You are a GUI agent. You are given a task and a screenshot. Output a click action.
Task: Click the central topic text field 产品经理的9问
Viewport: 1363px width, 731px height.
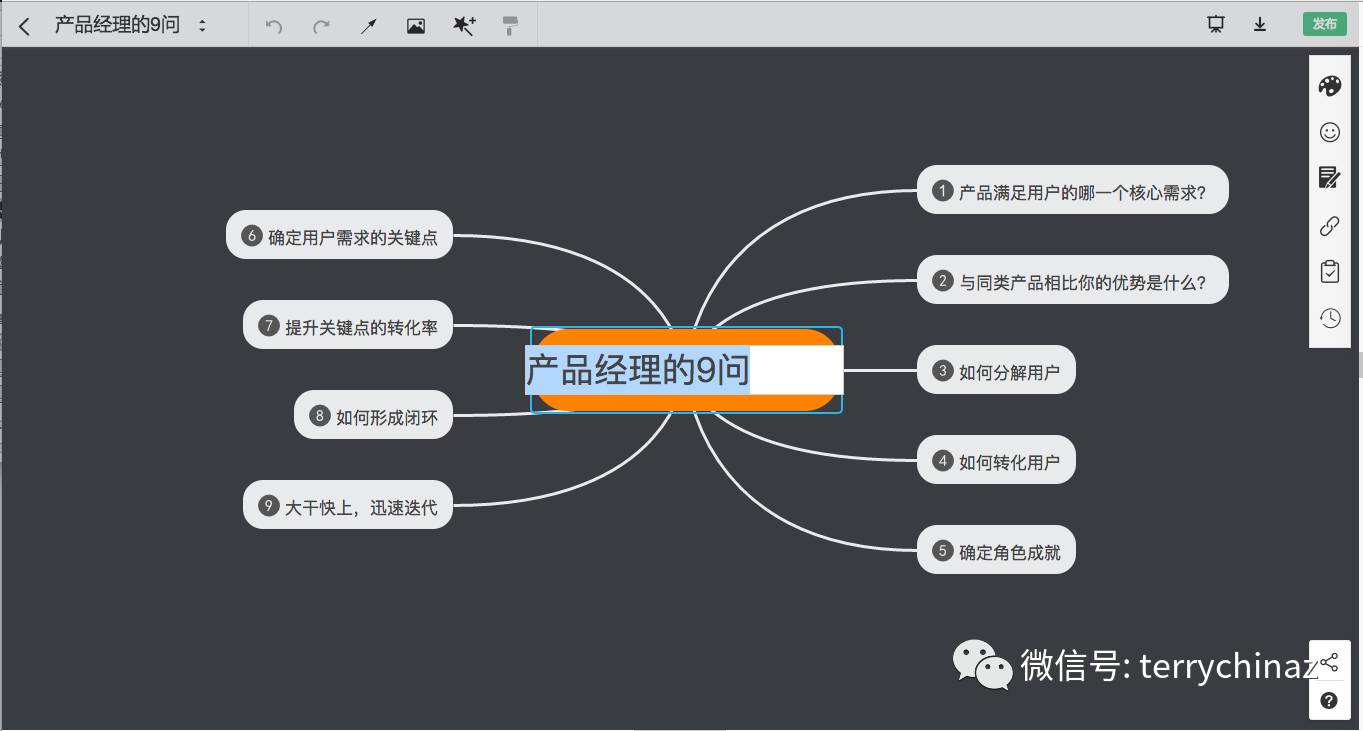pos(686,370)
